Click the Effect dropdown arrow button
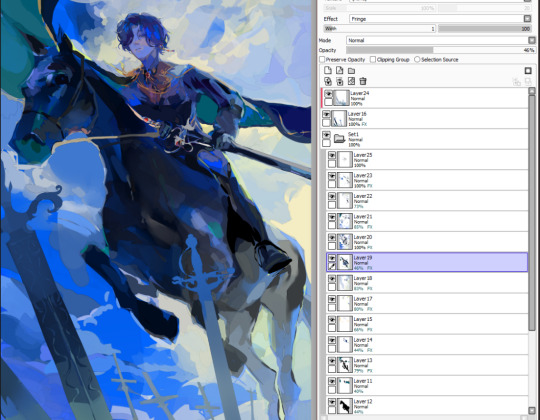 (528, 19)
